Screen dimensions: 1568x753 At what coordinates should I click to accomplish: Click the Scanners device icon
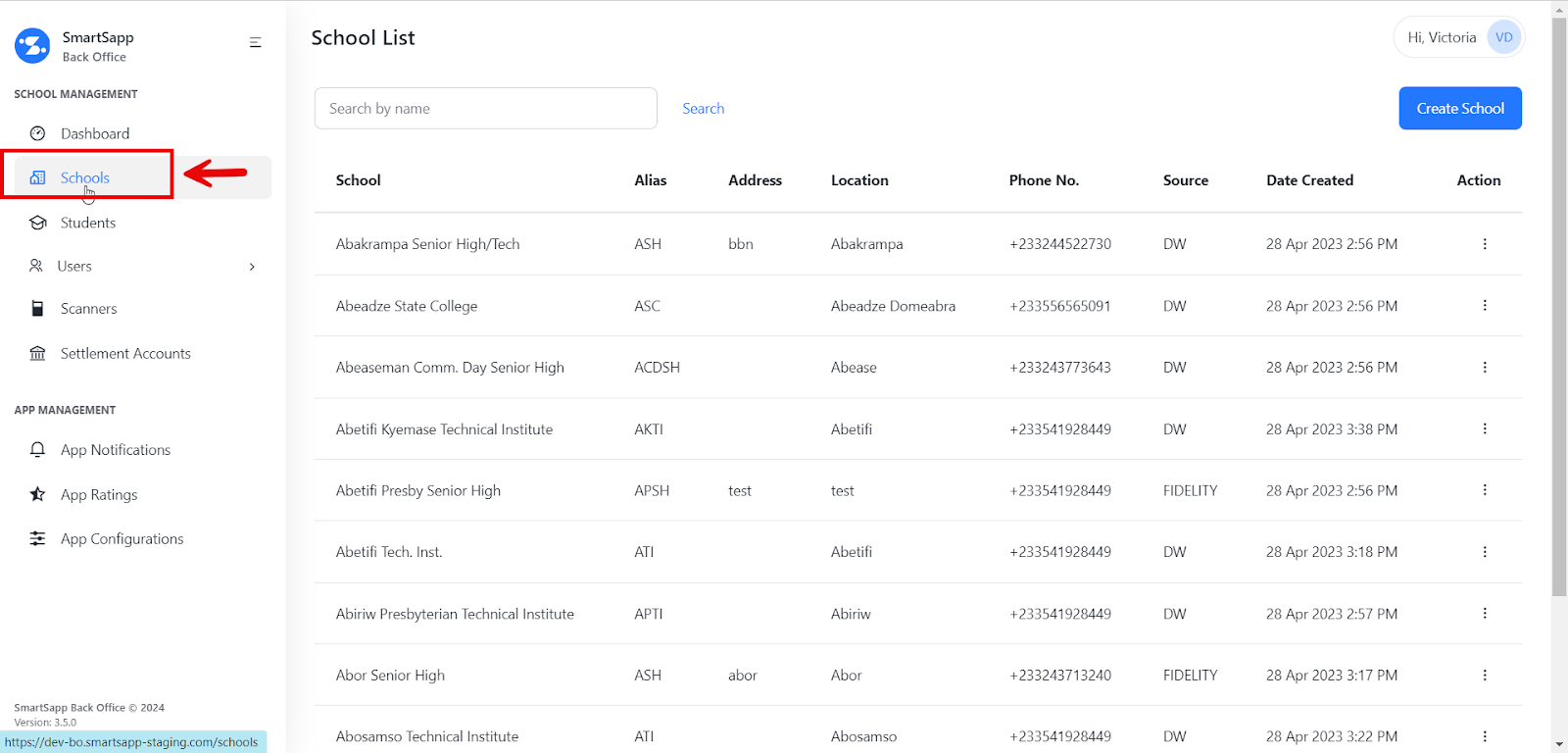(37, 308)
